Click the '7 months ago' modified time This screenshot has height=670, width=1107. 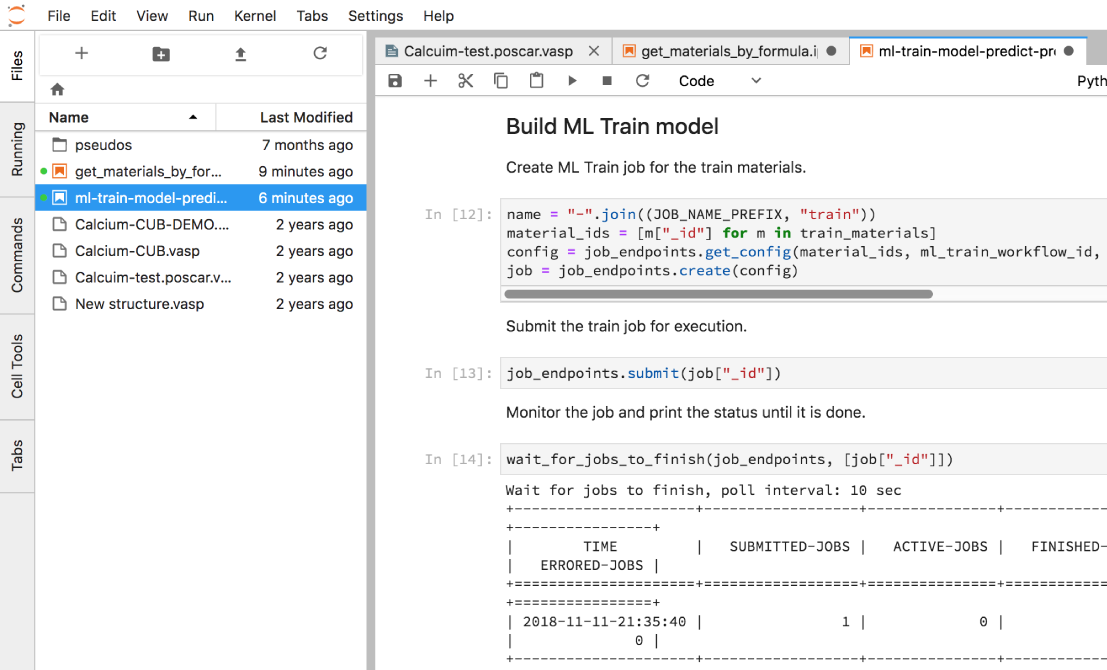[x=307, y=145]
